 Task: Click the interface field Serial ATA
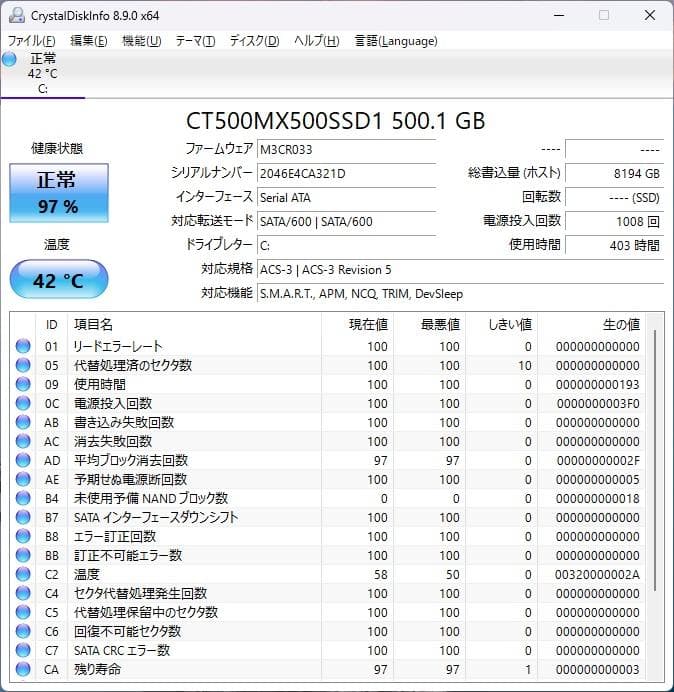346,197
